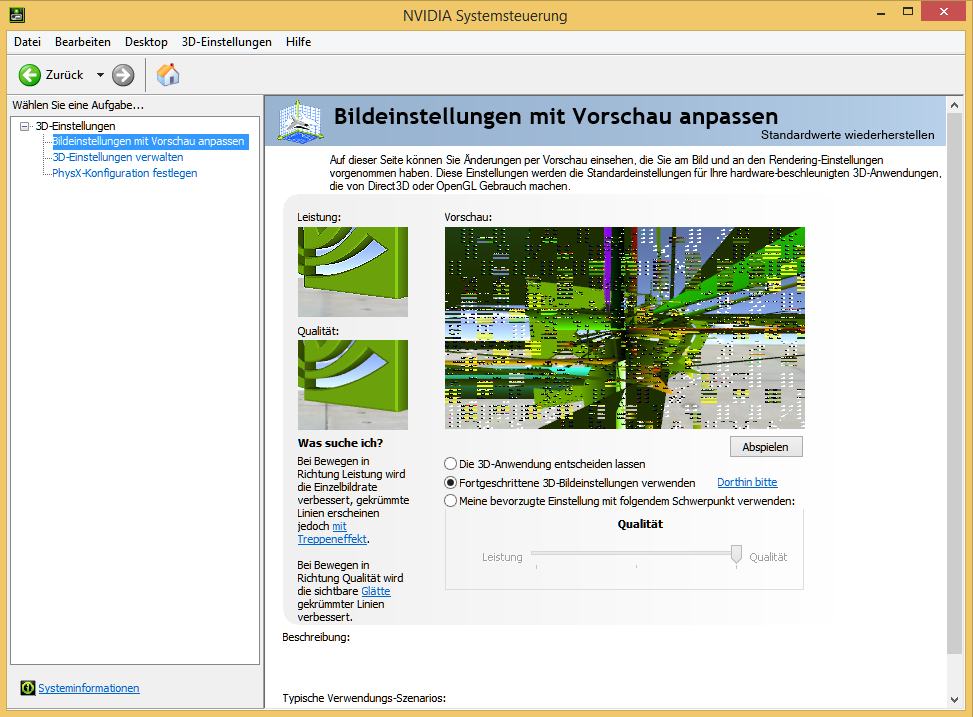Select PhysX-Konfiguration festlegen in the tree
The width and height of the screenshot is (973, 717).
pyautogui.click(x=125, y=173)
